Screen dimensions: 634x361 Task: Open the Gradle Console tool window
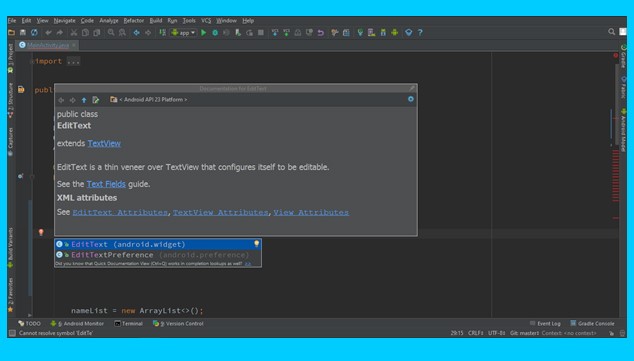point(592,323)
